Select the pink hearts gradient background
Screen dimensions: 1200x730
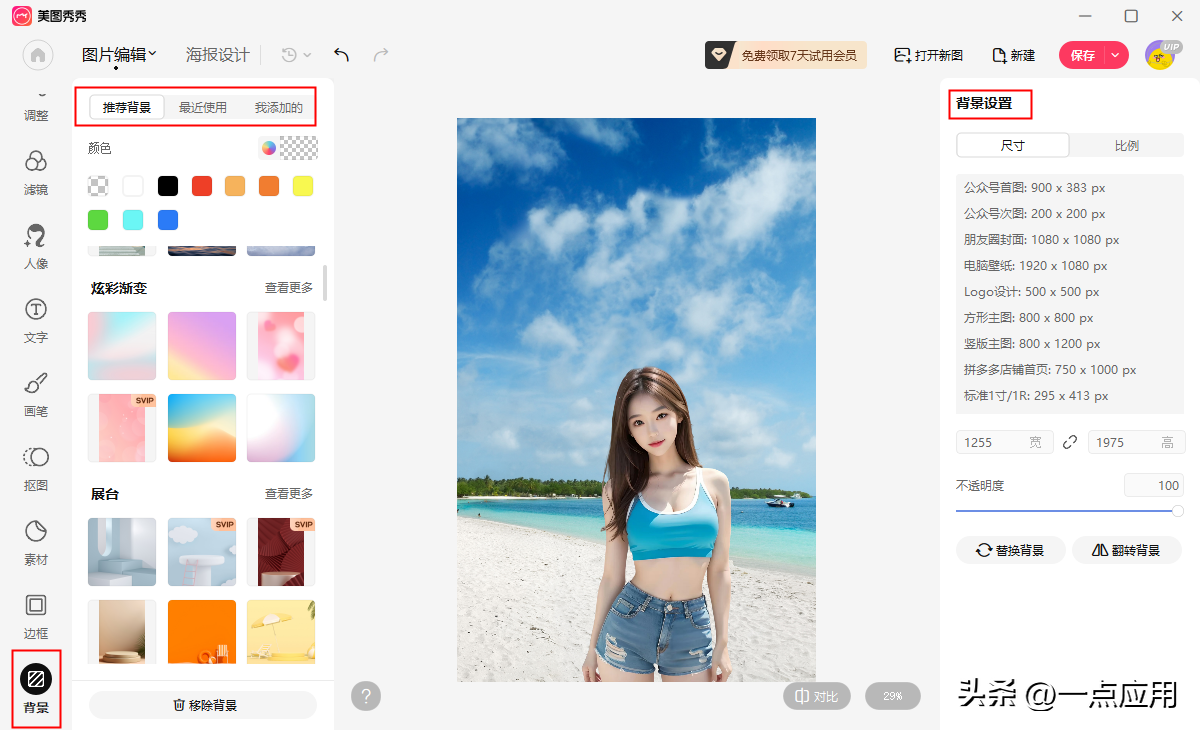click(281, 346)
